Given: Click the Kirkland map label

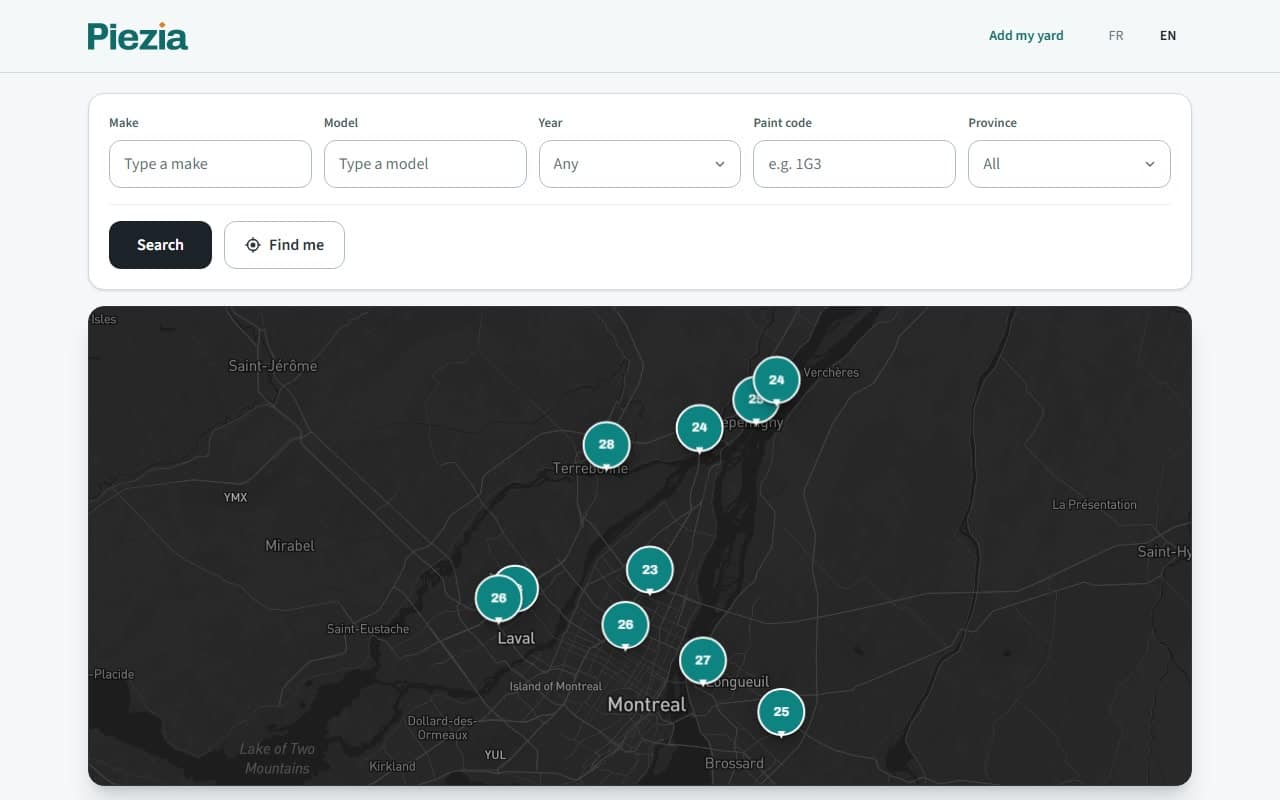Looking at the screenshot, I should pyautogui.click(x=392, y=766).
